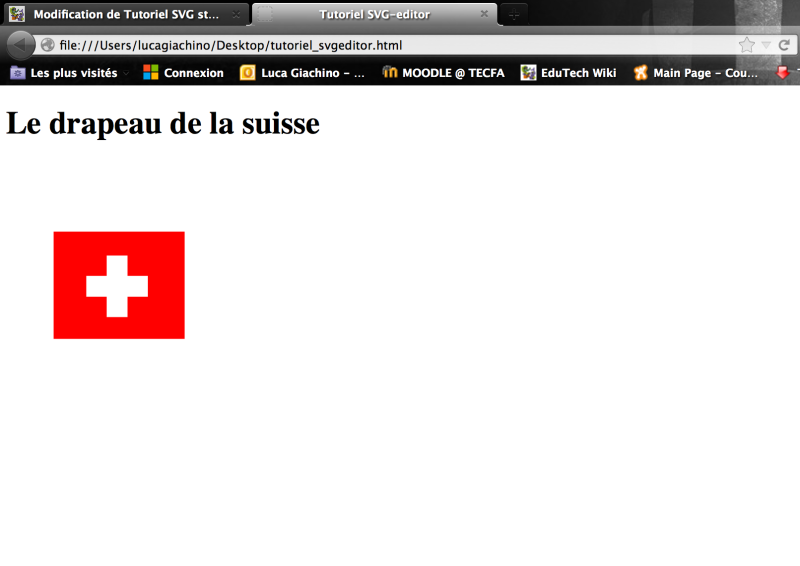Click the MOODLE @ TECFA bookmark favicon
The image size is (800, 566).
(390, 72)
